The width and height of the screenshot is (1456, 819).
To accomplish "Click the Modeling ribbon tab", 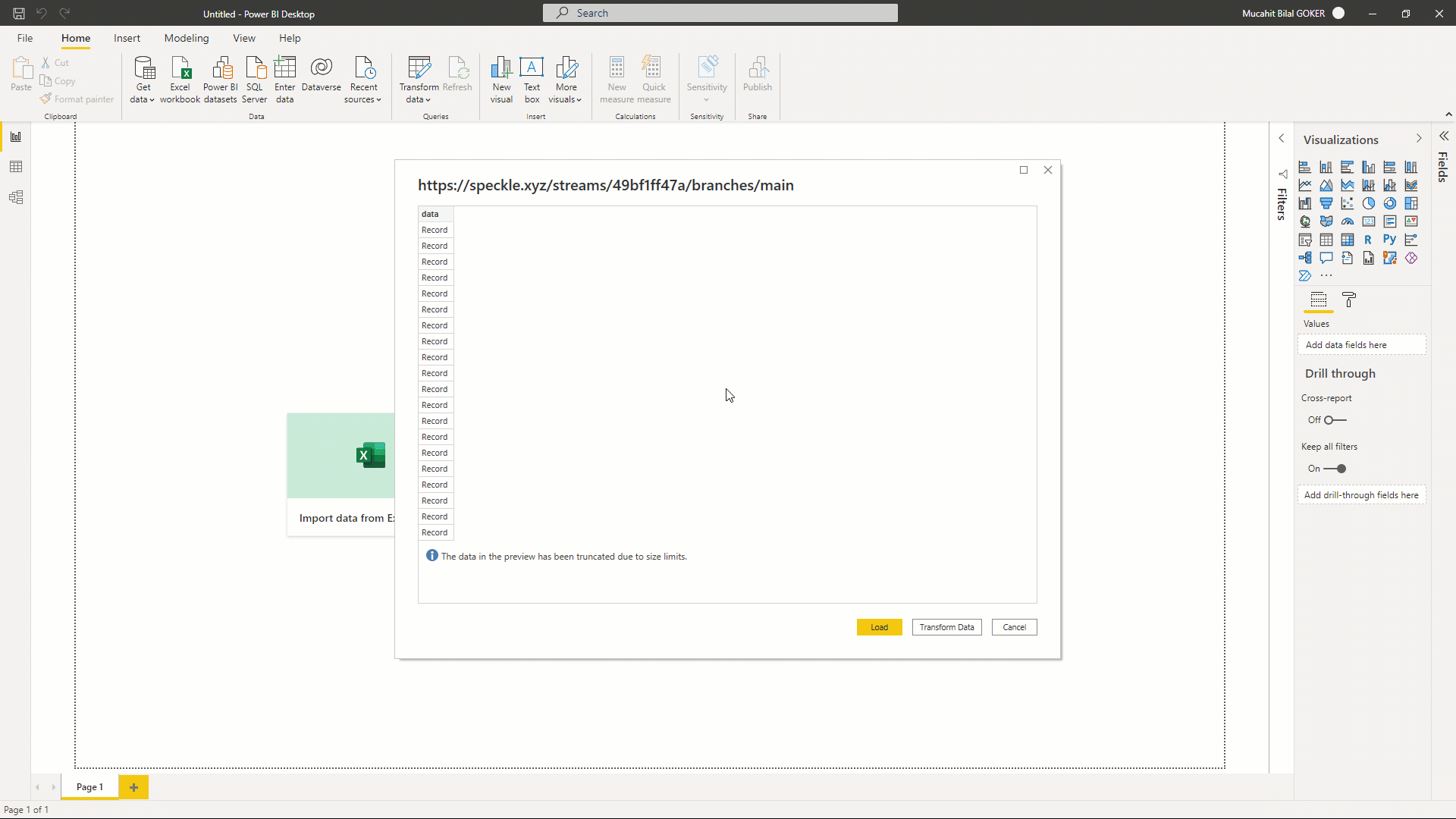I will coord(186,38).
